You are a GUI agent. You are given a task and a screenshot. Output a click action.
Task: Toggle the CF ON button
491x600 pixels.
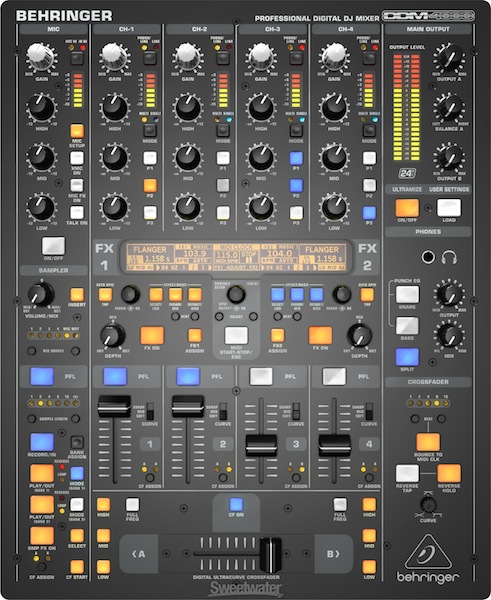(236, 504)
